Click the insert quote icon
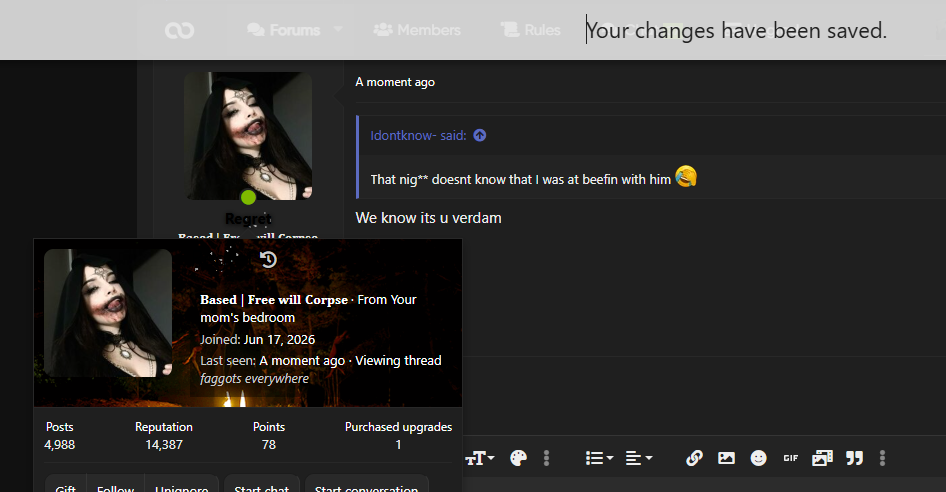This screenshot has width=946, height=492. [854, 458]
